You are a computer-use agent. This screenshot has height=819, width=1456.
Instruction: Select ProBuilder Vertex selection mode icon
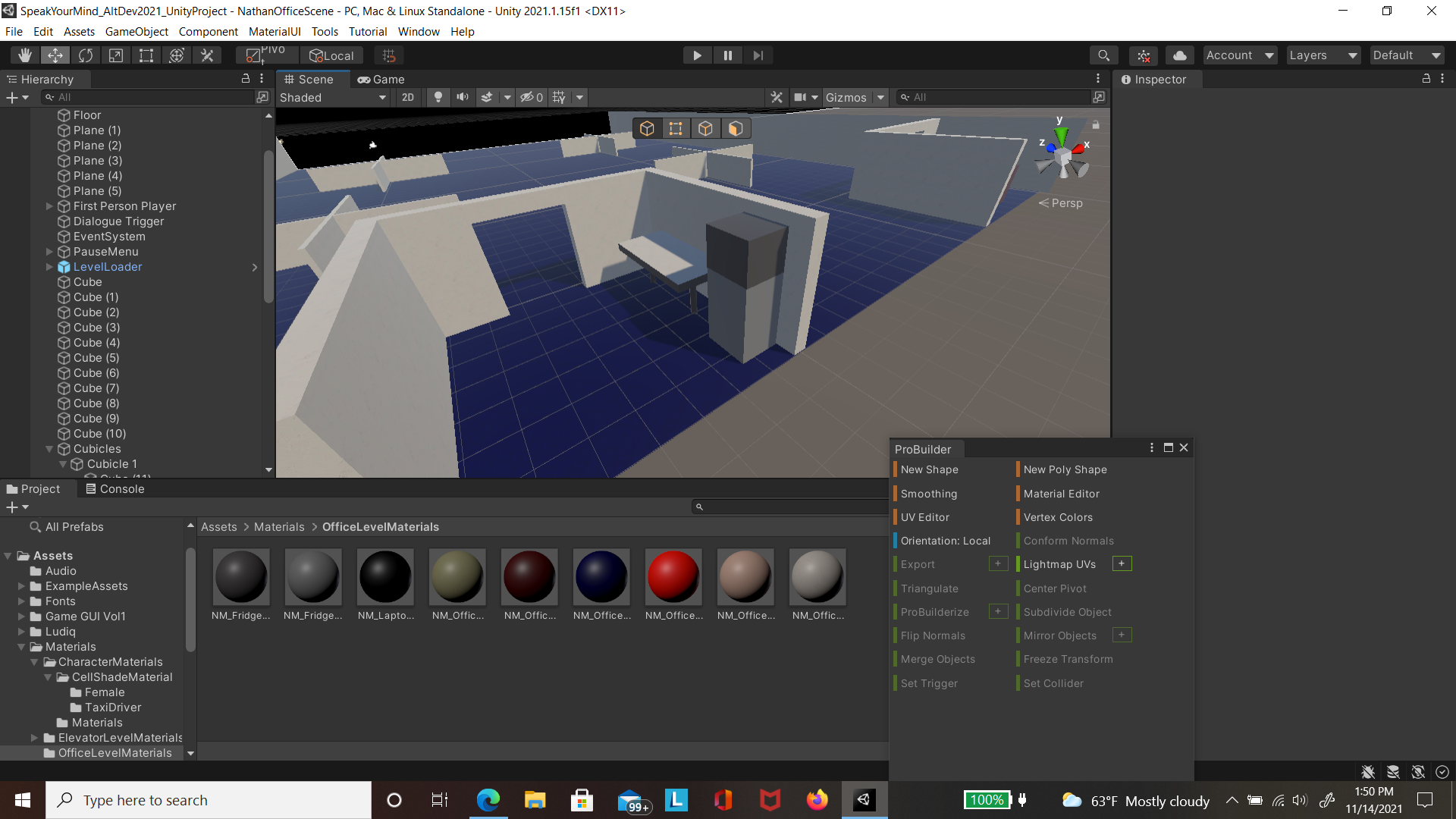click(x=676, y=129)
